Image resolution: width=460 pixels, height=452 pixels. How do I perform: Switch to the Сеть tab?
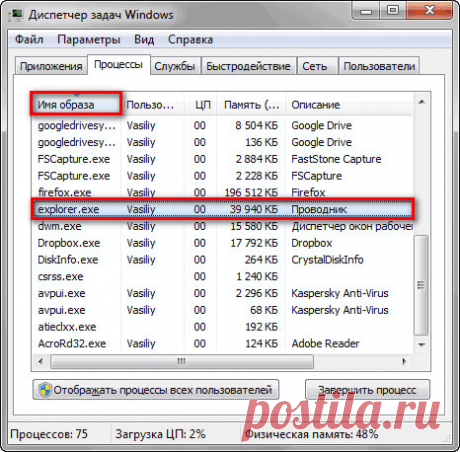(315, 66)
